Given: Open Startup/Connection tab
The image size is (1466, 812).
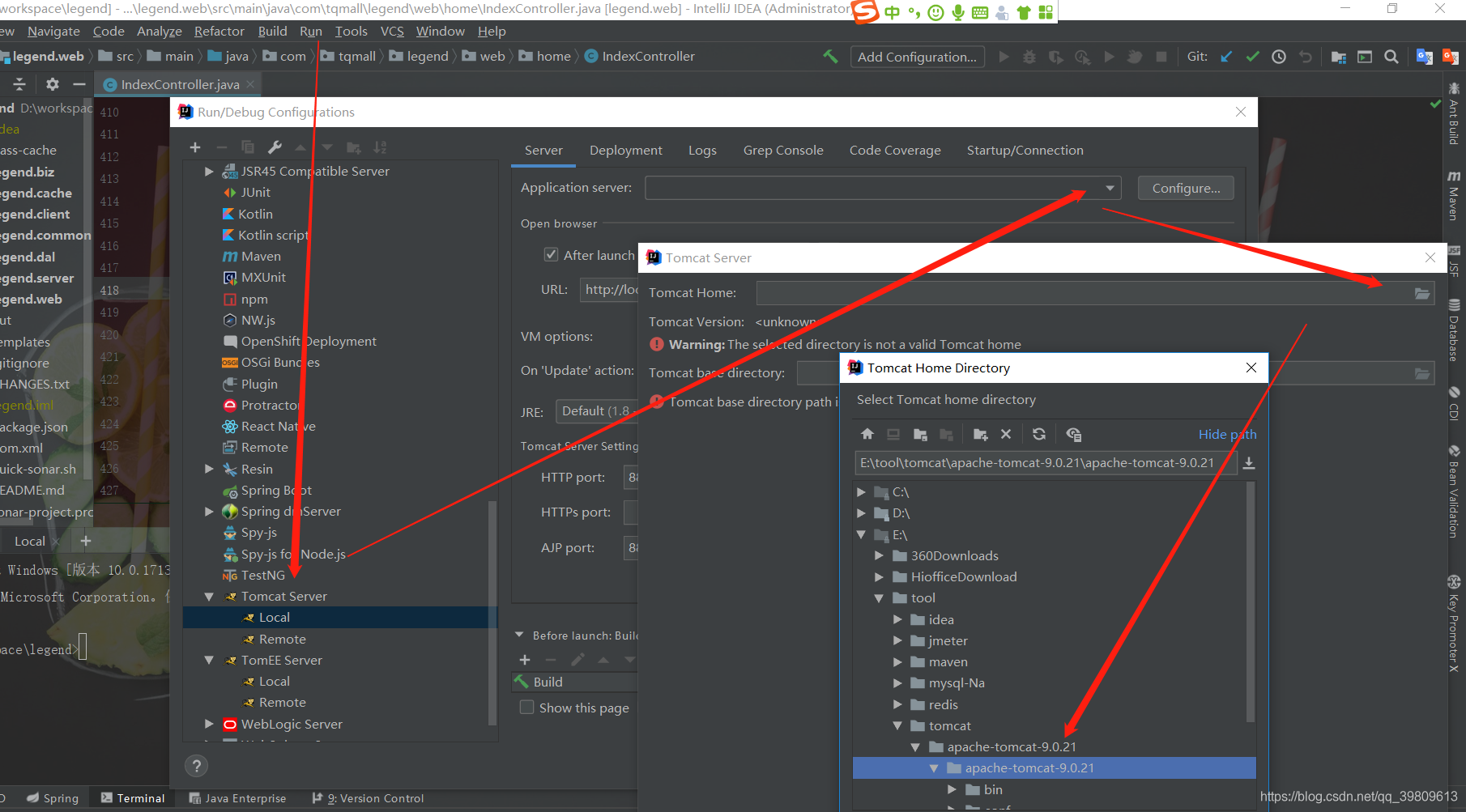Looking at the screenshot, I should click(1025, 151).
